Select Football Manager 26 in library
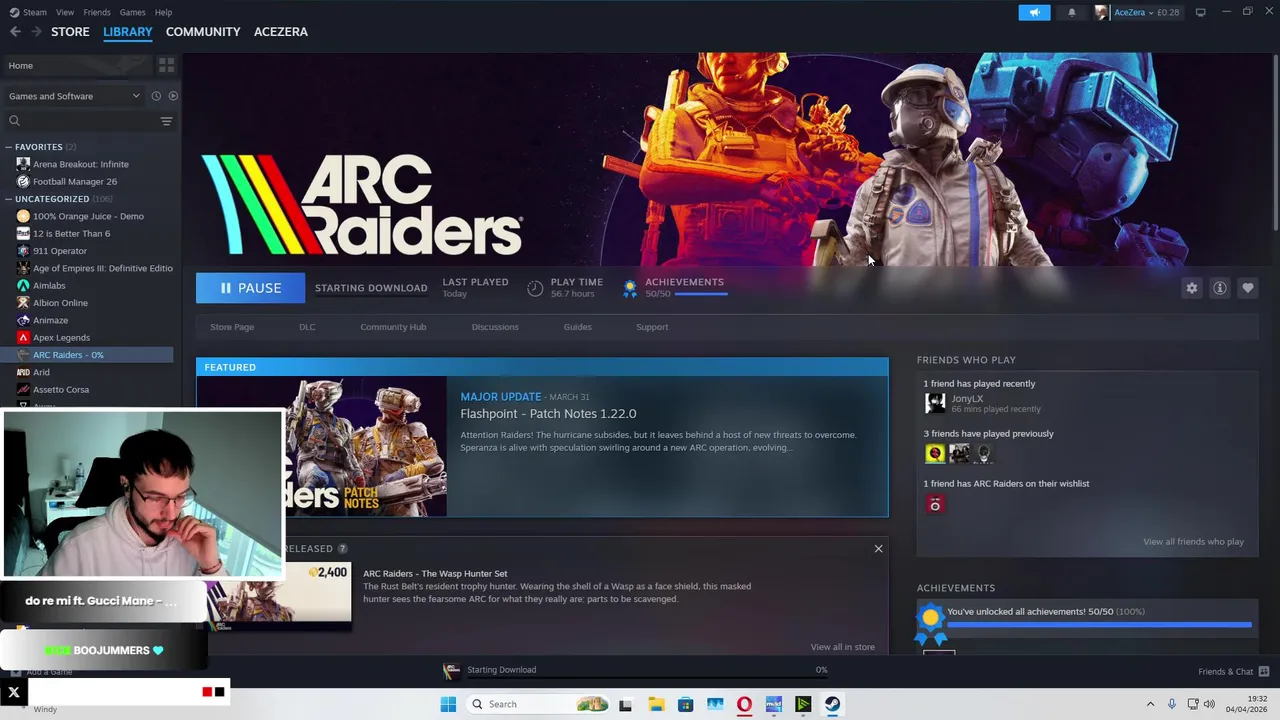This screenshot has width=1280, height=720. tap(75, 182)
